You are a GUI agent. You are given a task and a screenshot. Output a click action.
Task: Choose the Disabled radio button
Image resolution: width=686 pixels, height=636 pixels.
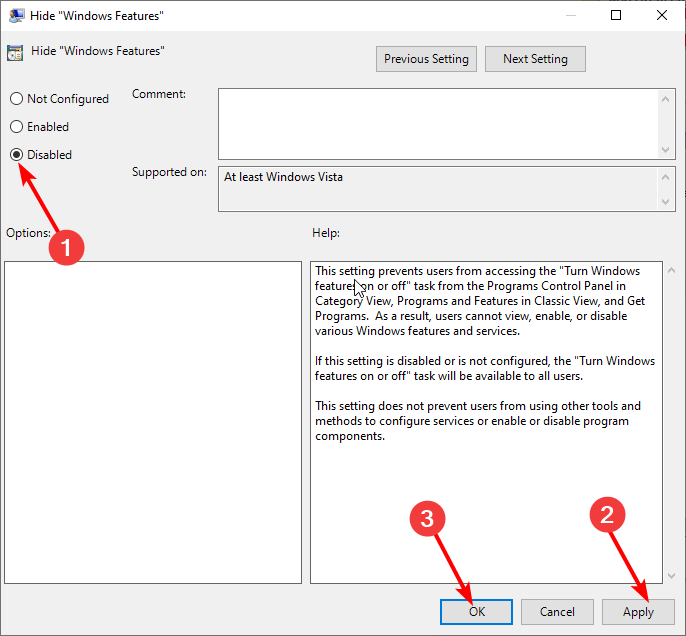[x=41, y=155]
